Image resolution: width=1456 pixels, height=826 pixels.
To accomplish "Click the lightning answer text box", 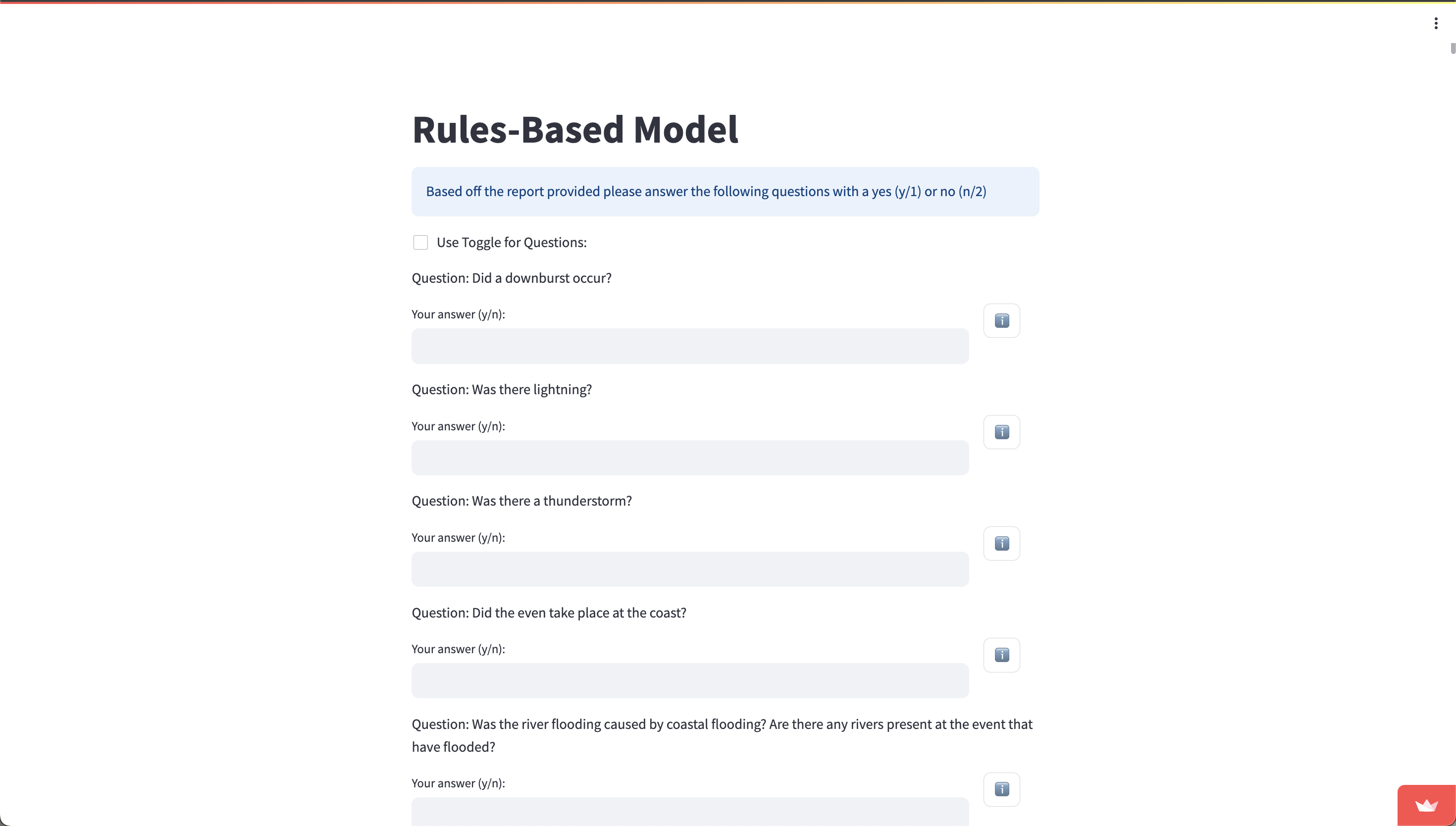I will point(690,458).
